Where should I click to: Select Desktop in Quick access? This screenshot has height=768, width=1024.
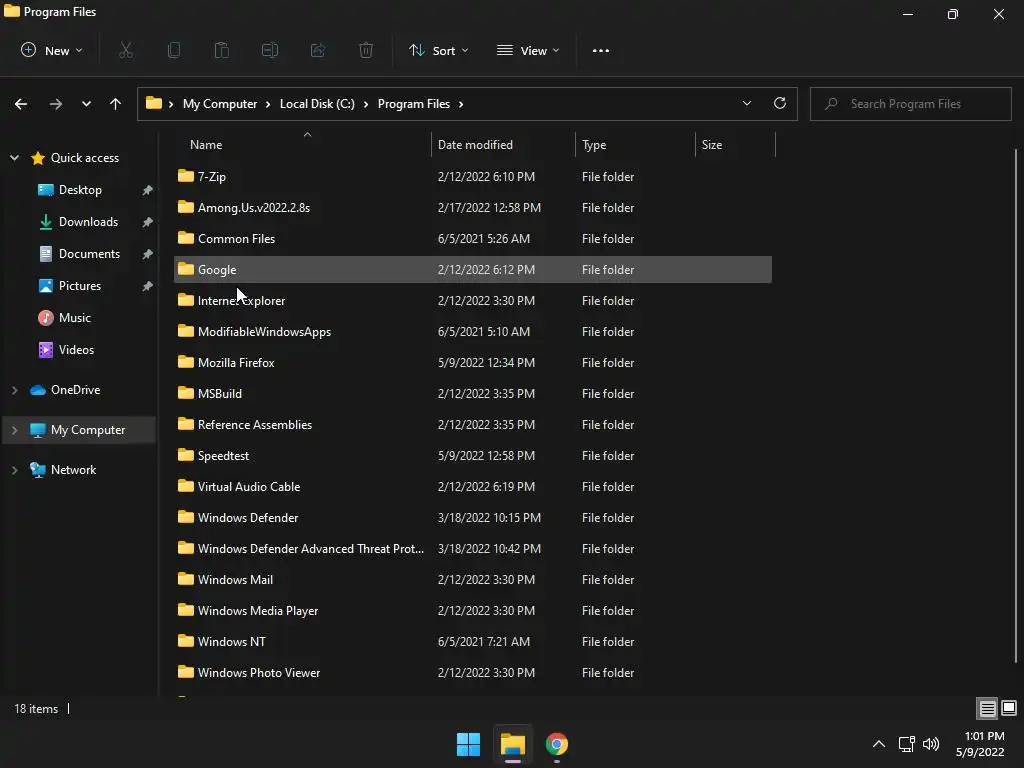click(x=80, y=190)
